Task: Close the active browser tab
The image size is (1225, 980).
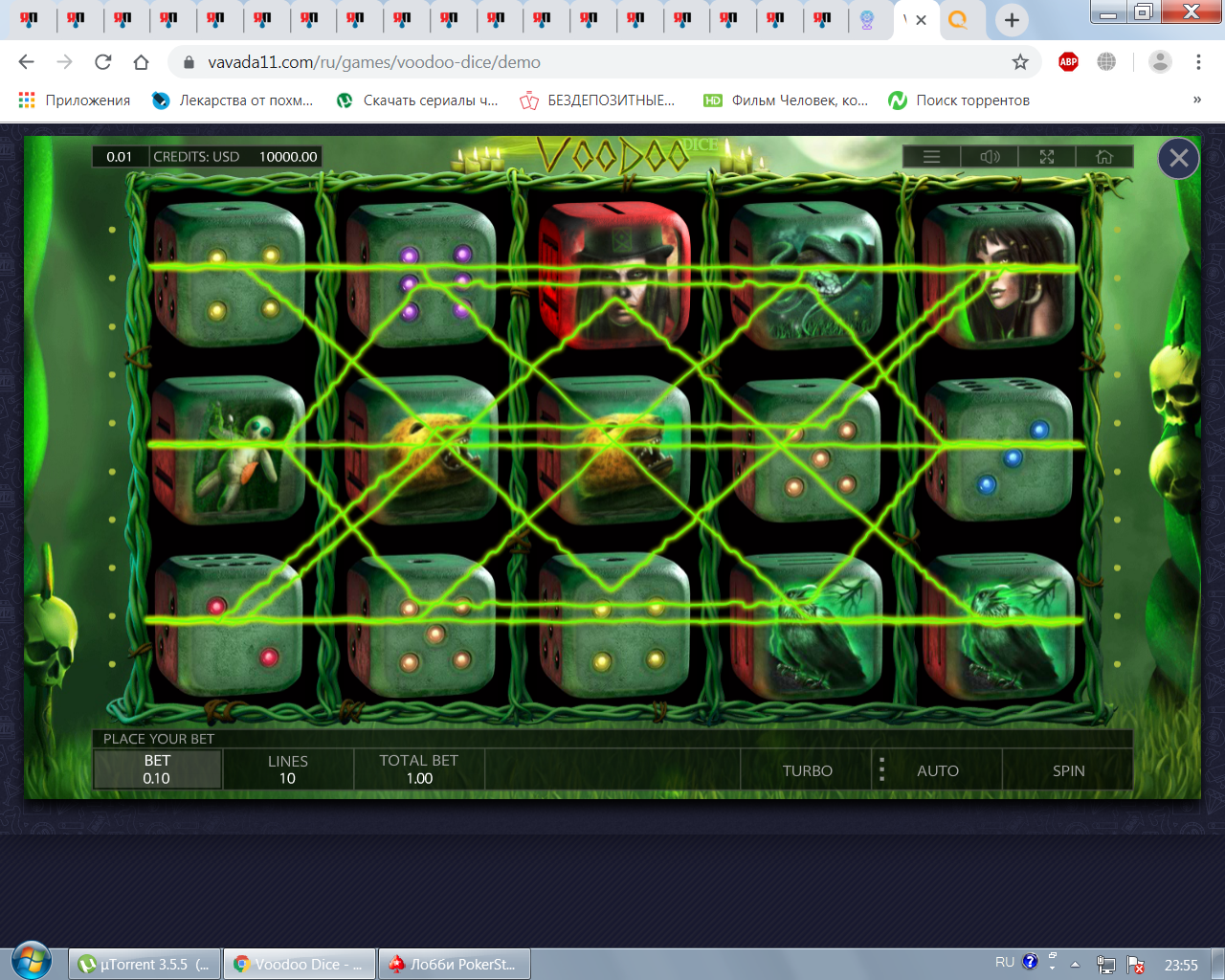Action: pyautogui.click(x=921, y=20)
